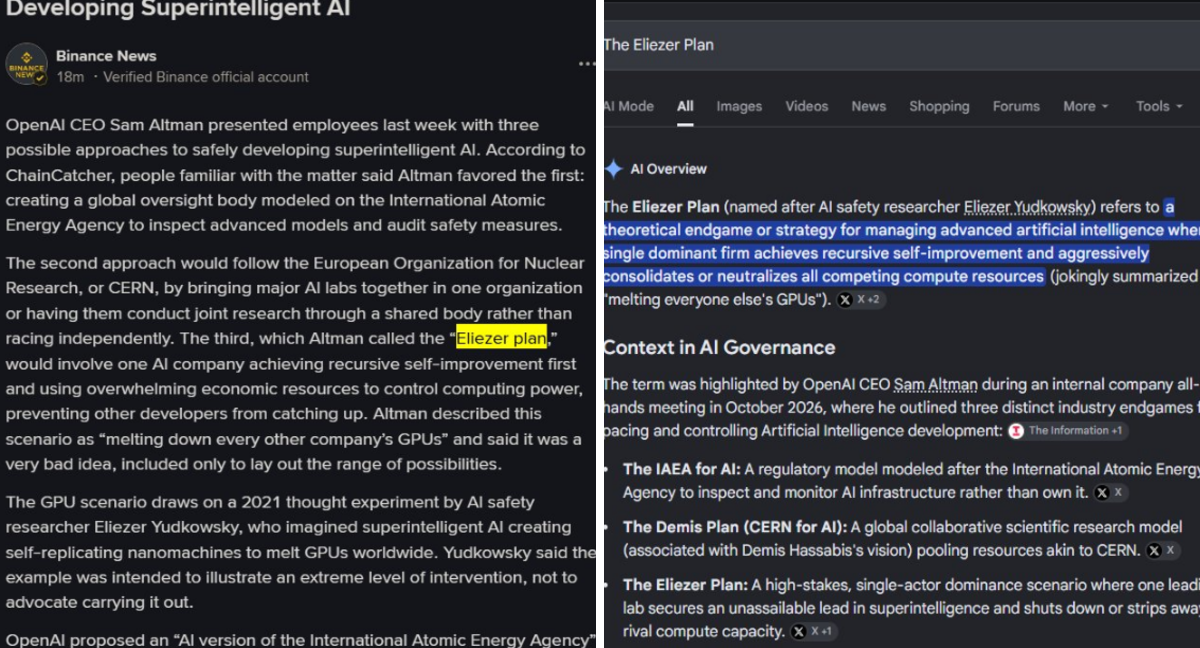Follow the Eliezer Yudkowsky underlined link
The width and height of the screenshot is (1200, 648).
tap(1025, 207)
